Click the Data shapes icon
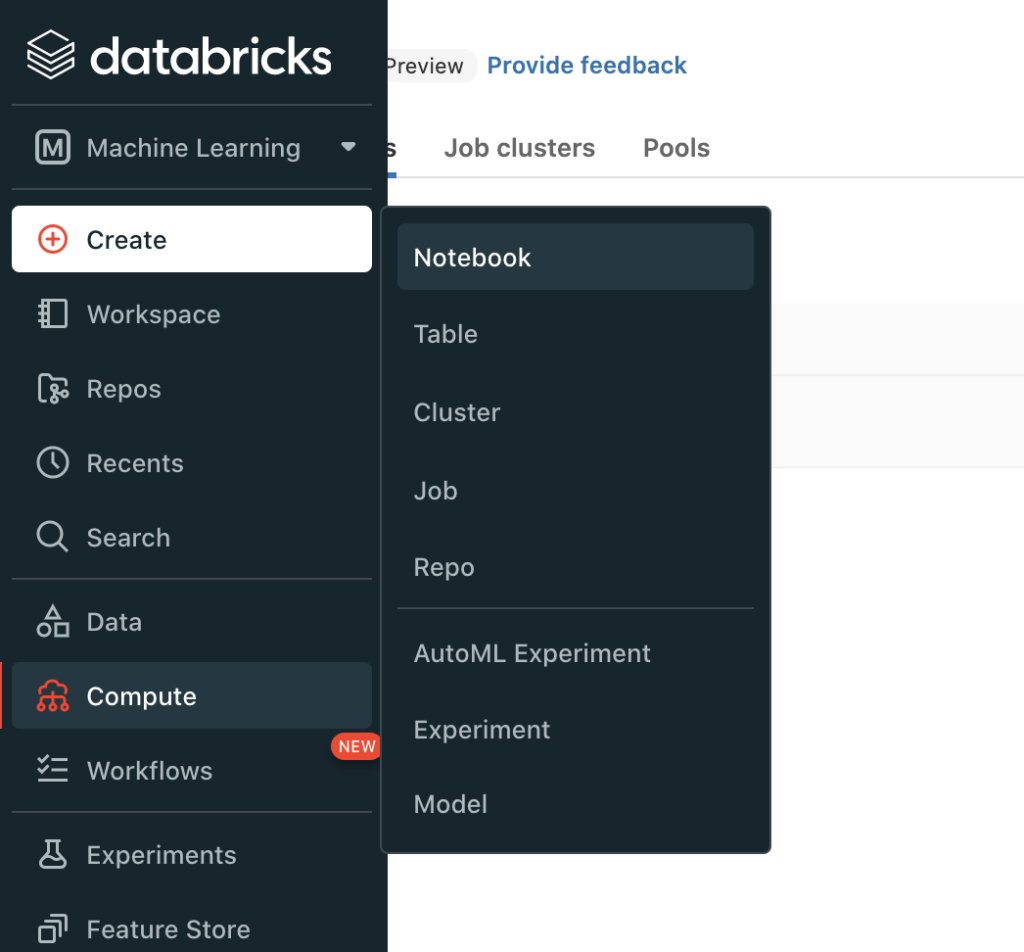Image resolution: width=1024 pixels, height=952 pixels. point(52,622)
